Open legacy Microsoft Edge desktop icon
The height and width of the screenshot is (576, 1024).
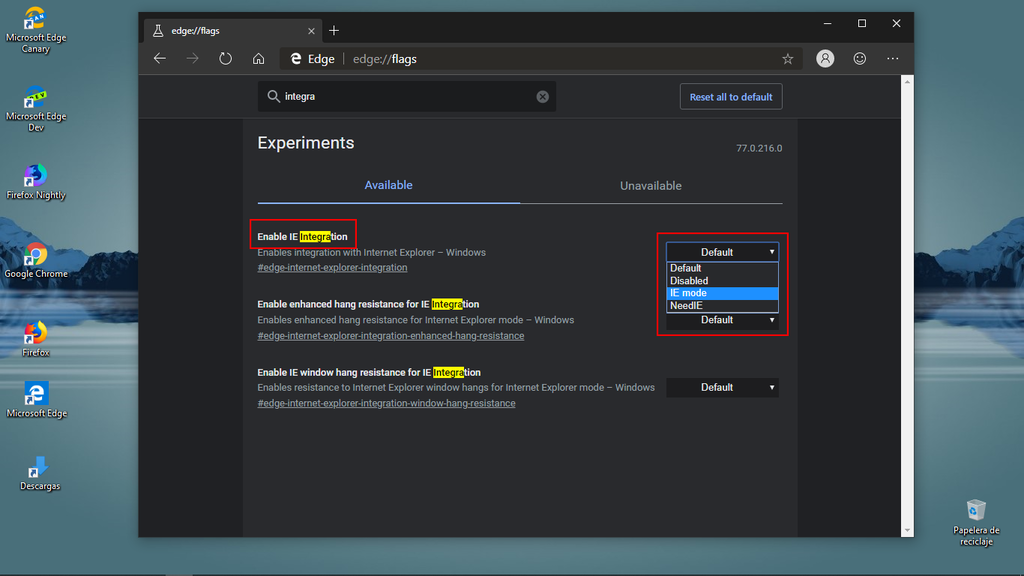coord(35,400)
